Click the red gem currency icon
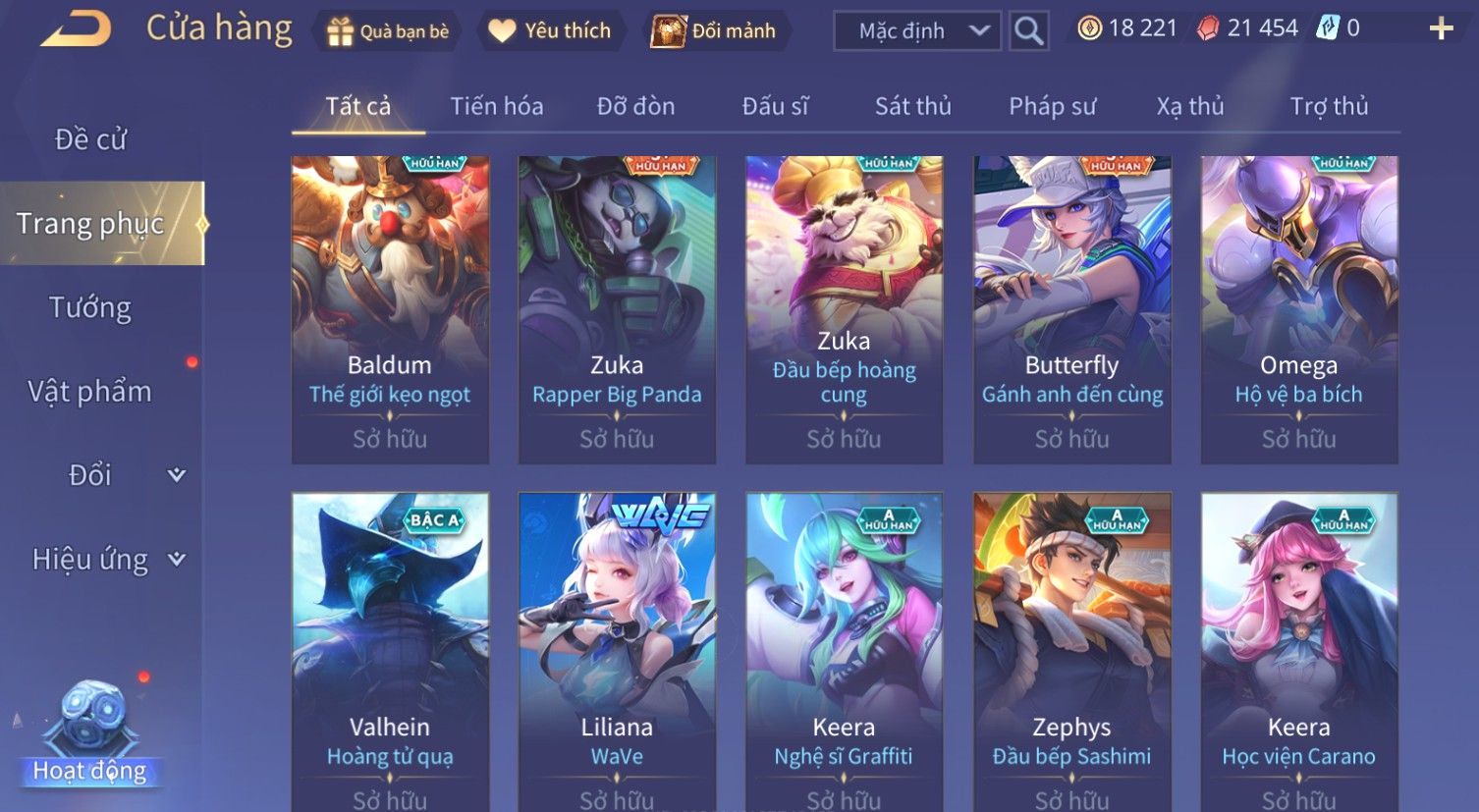Viewport: 1479px width, 812px height. [x=1208, y=28]
